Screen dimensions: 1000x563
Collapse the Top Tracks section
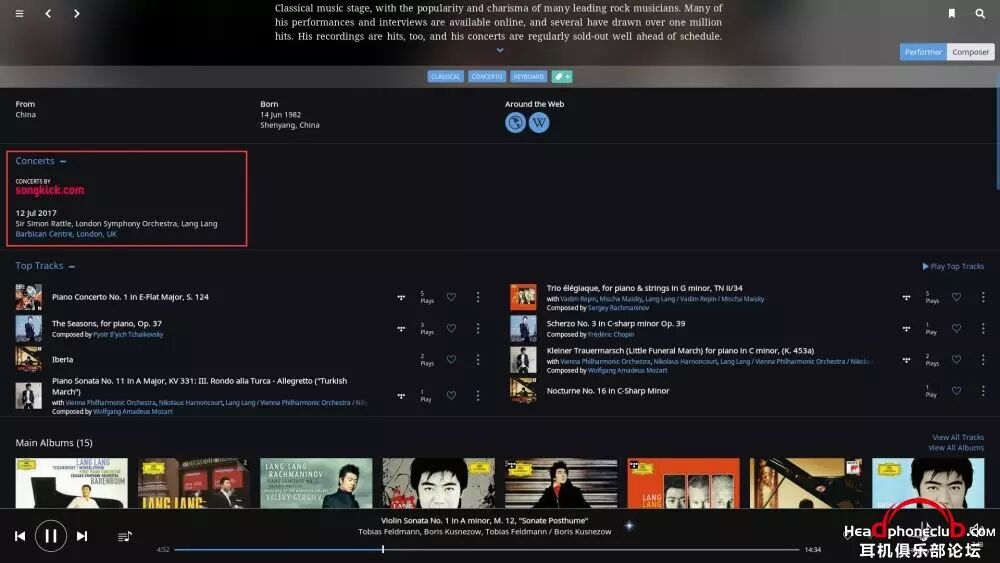point(71,267)
